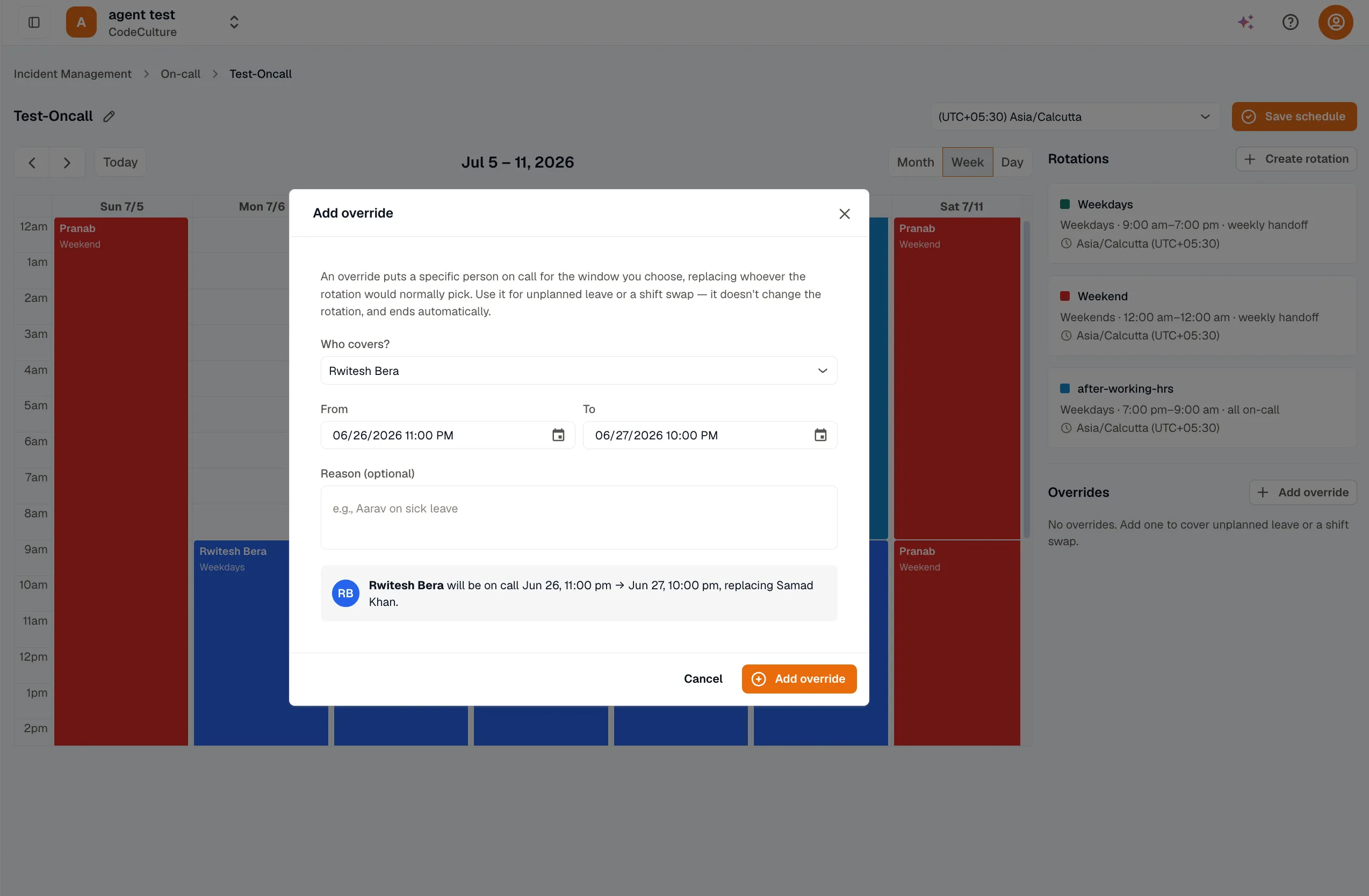Click the Test-Oncall breadcrumb text
Screen dimensions: 1369x896
261,74
